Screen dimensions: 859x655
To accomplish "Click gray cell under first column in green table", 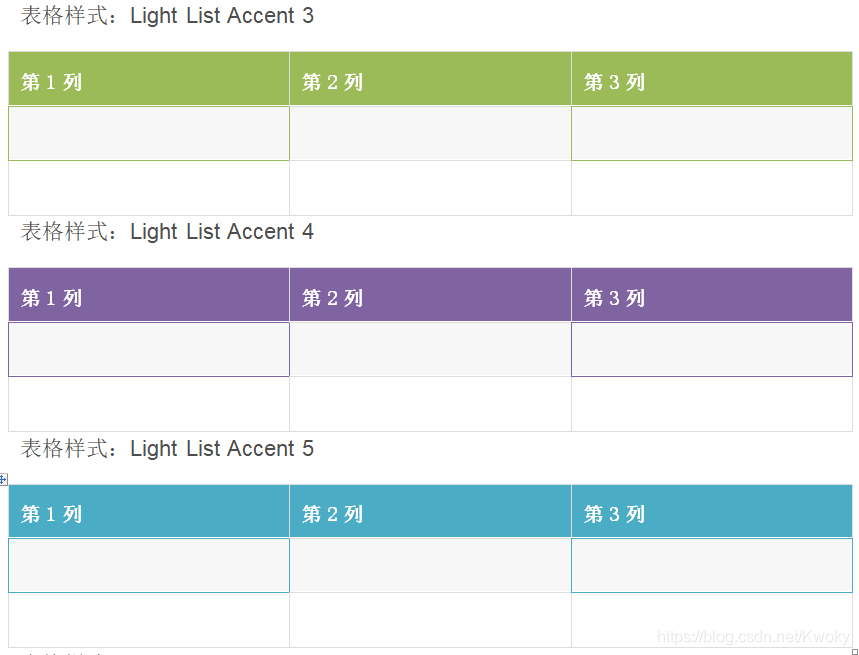I will click(149, 133).
